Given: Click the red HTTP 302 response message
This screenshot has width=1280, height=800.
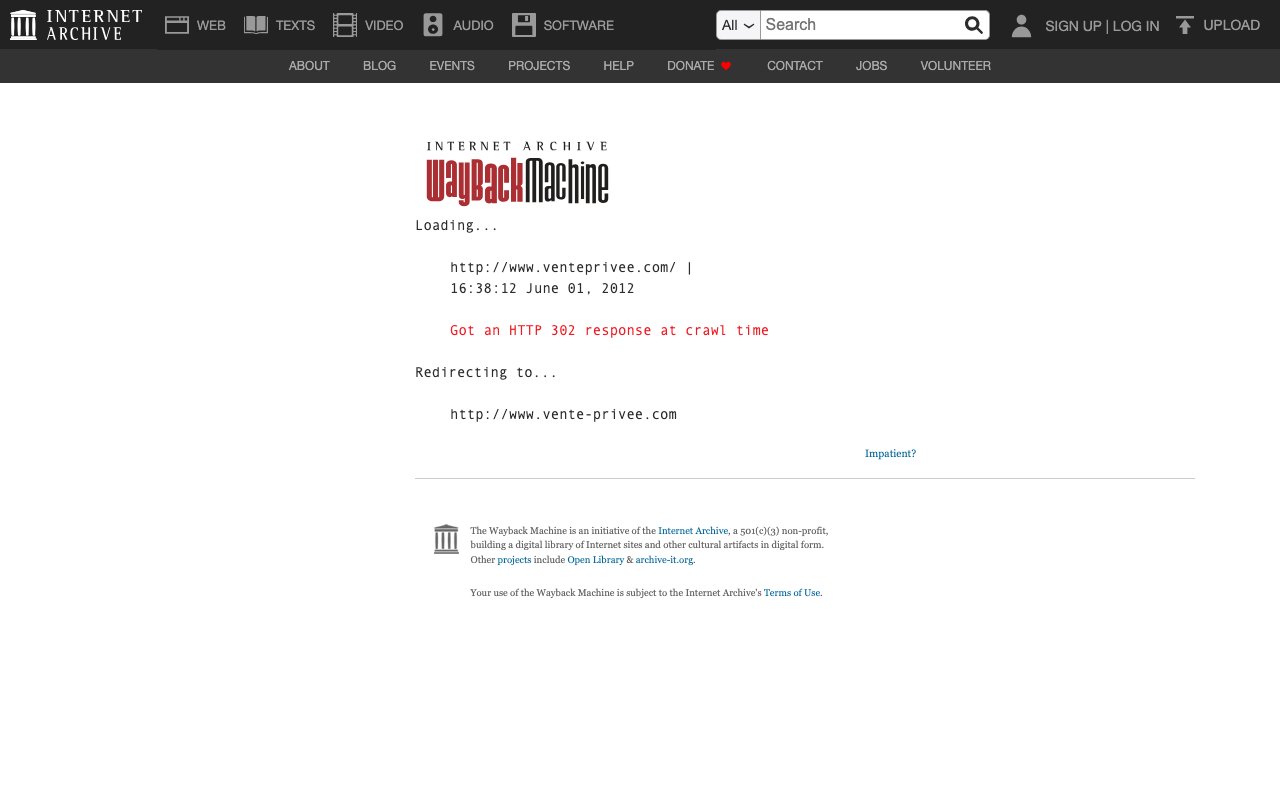Looking at the screenshot, I should click(x=609, y=330).
